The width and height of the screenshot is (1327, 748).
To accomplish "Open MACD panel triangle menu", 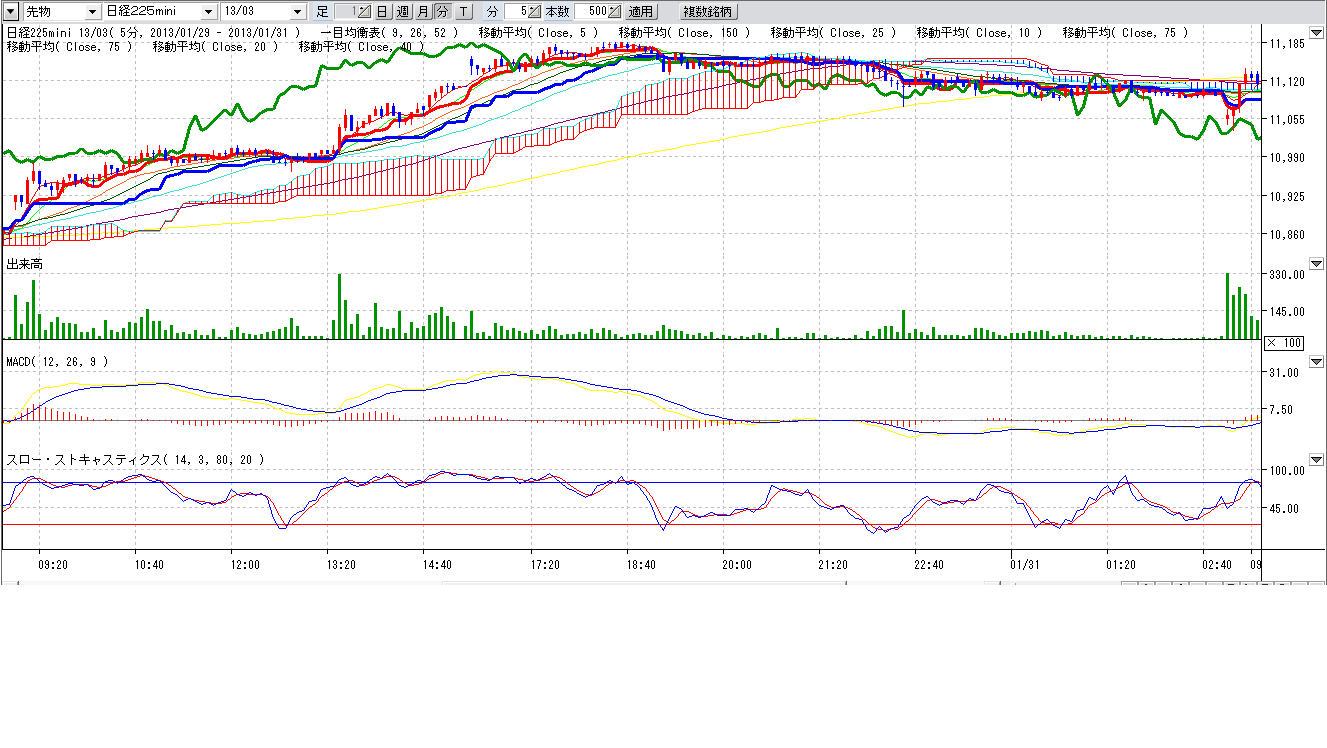I will 1316,361.
